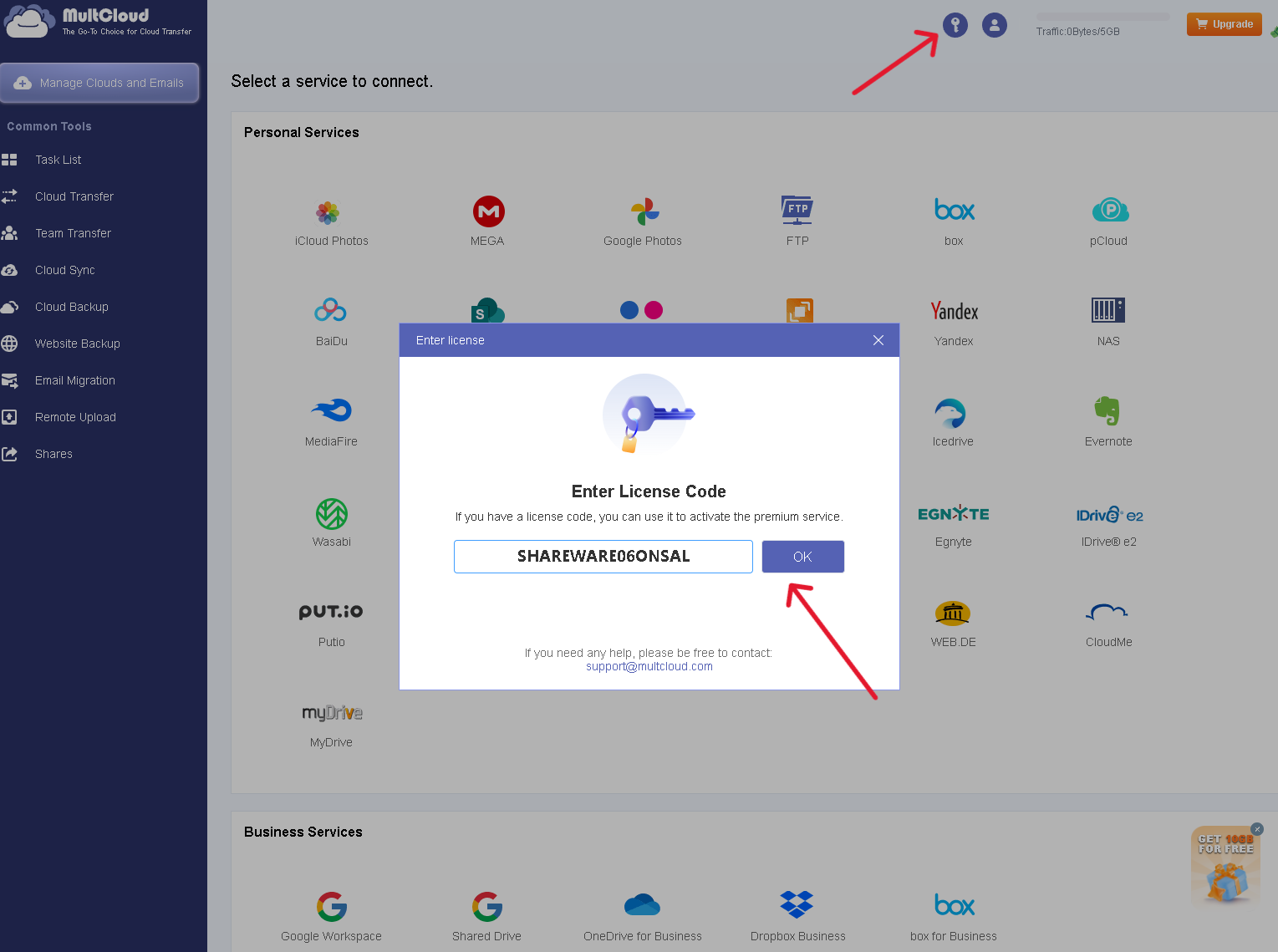Connect OneDrive for Business
Screen dimensions: 1278x952
[642, 904]
